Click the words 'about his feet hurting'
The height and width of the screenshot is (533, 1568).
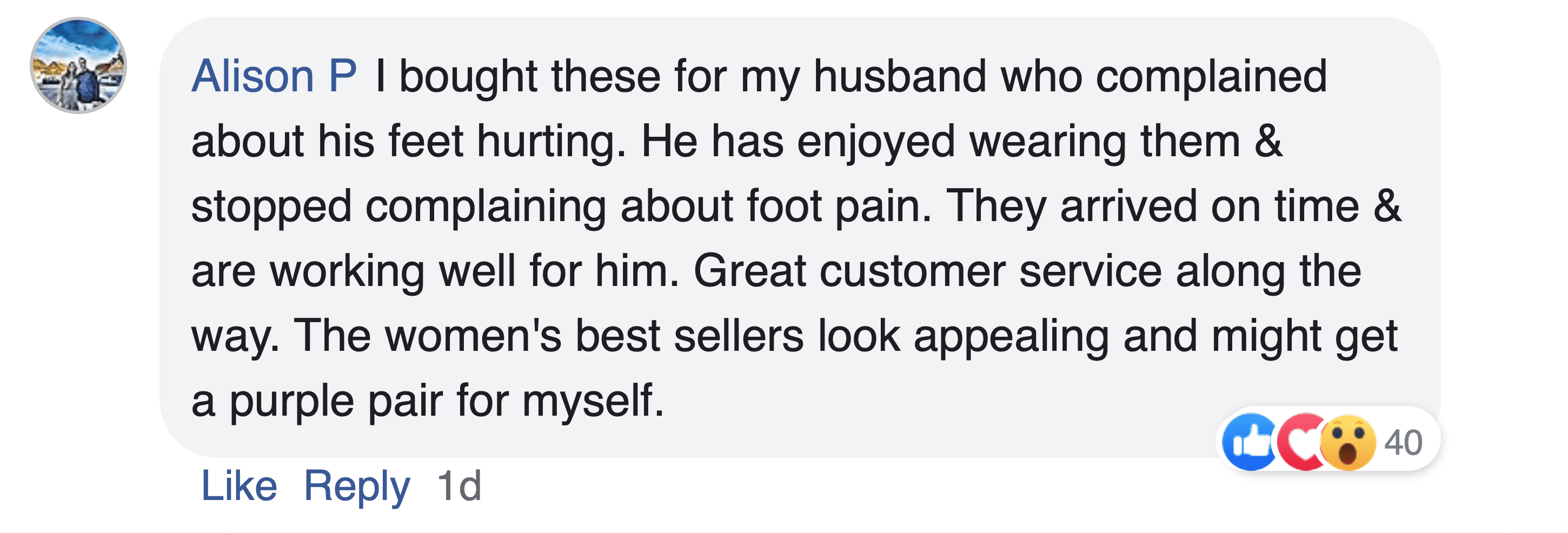coord(408,141)
